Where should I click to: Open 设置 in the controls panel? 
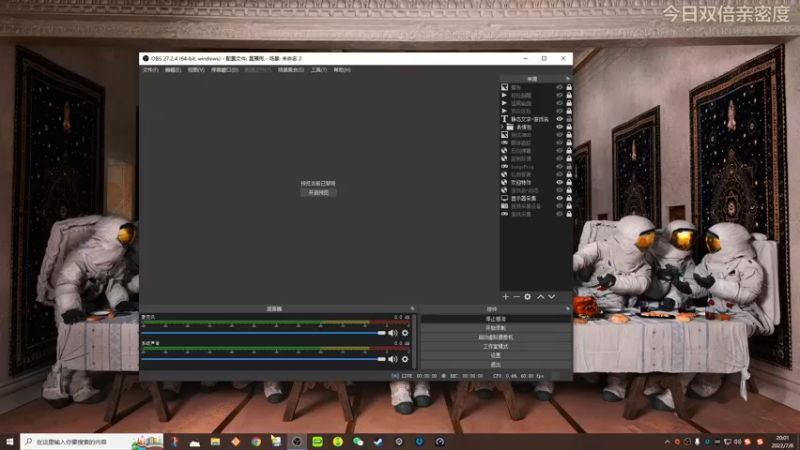pyautogui.click(x=495, y=356)
